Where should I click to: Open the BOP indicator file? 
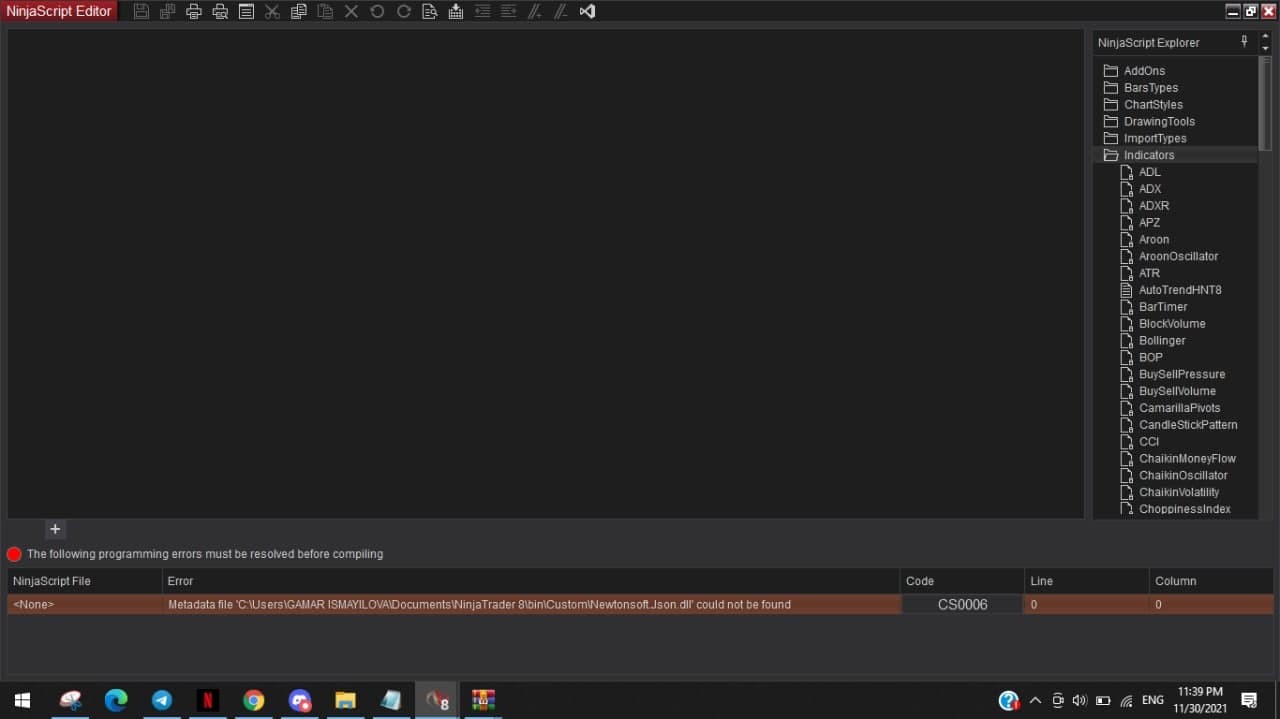pos(1142,358)
